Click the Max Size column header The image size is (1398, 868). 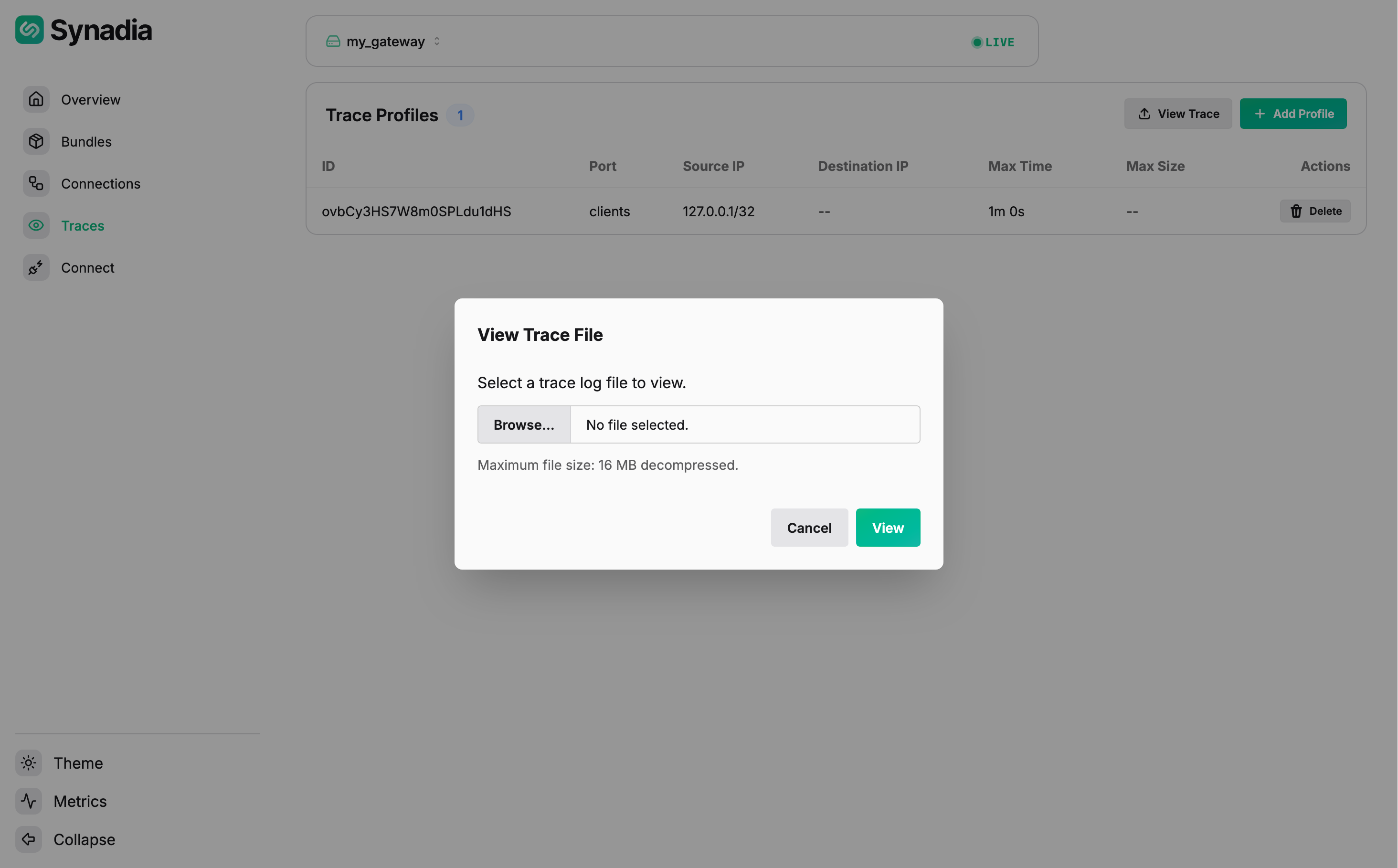[x=1155, y=166]
